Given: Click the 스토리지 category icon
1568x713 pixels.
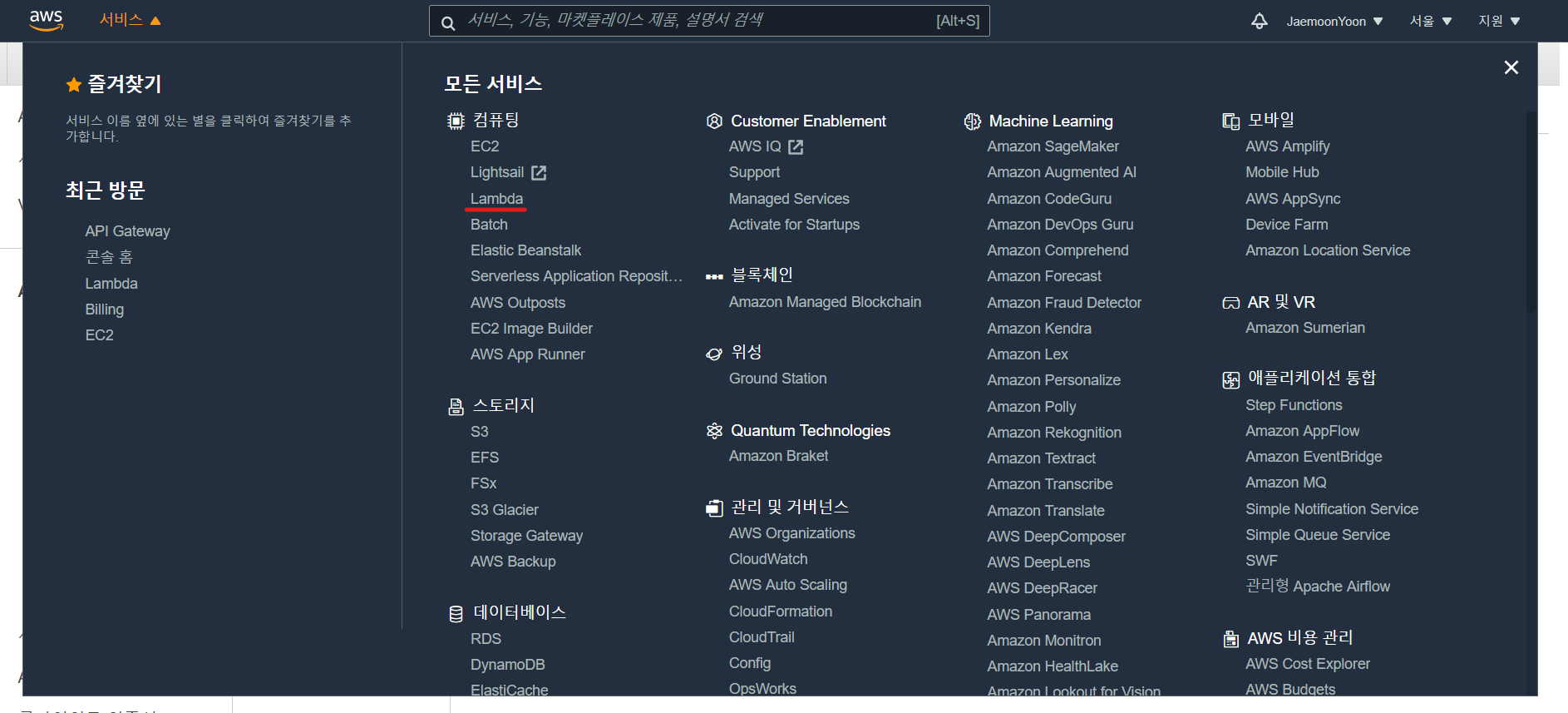Looking at the screenshot, I should (x=456, y=406).
